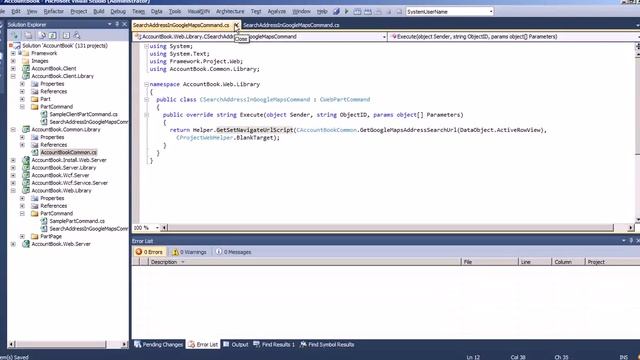Sort Error List by Line column

click(x=535, y=262)
